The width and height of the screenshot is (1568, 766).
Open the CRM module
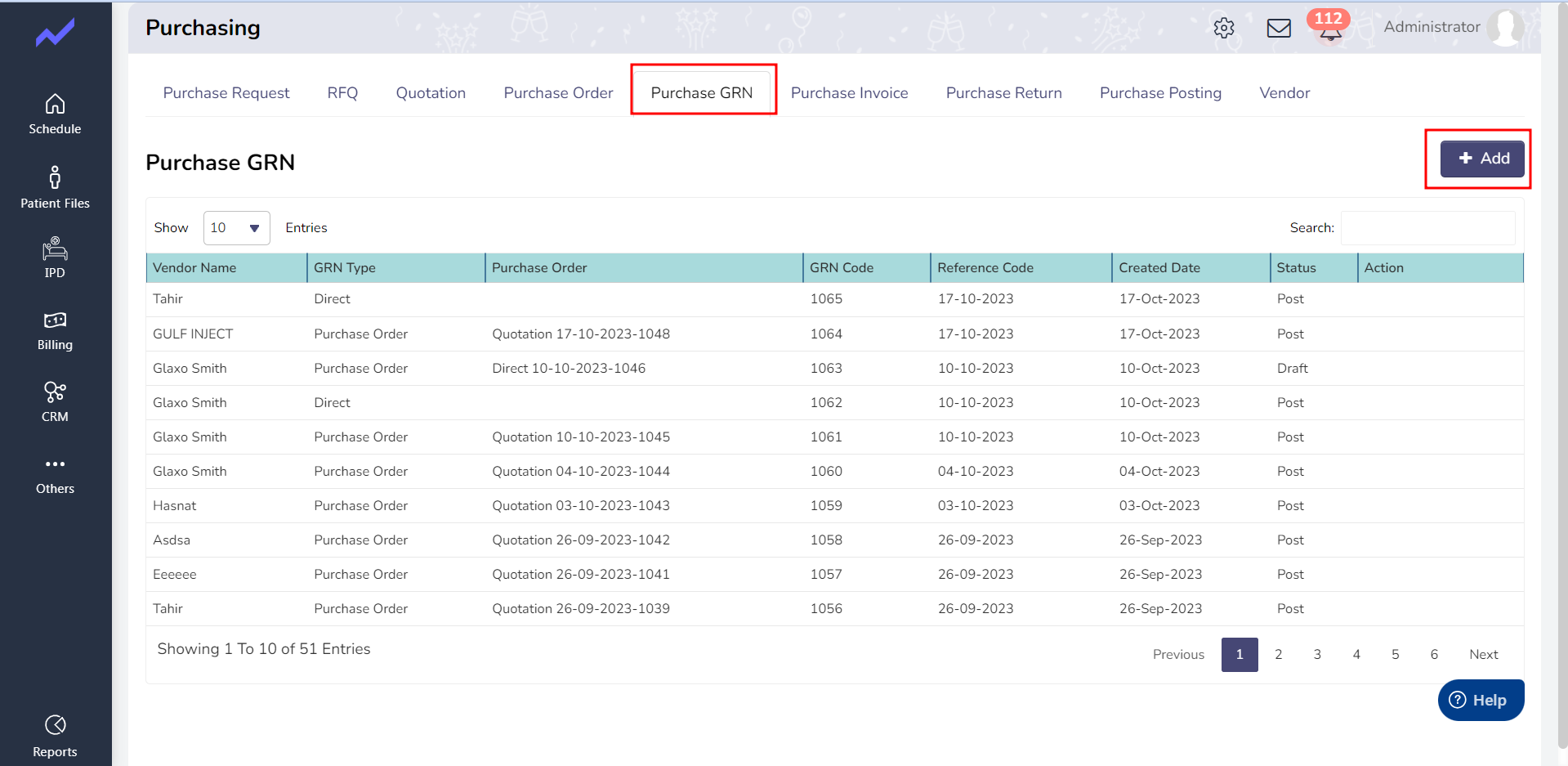(55, 402)
